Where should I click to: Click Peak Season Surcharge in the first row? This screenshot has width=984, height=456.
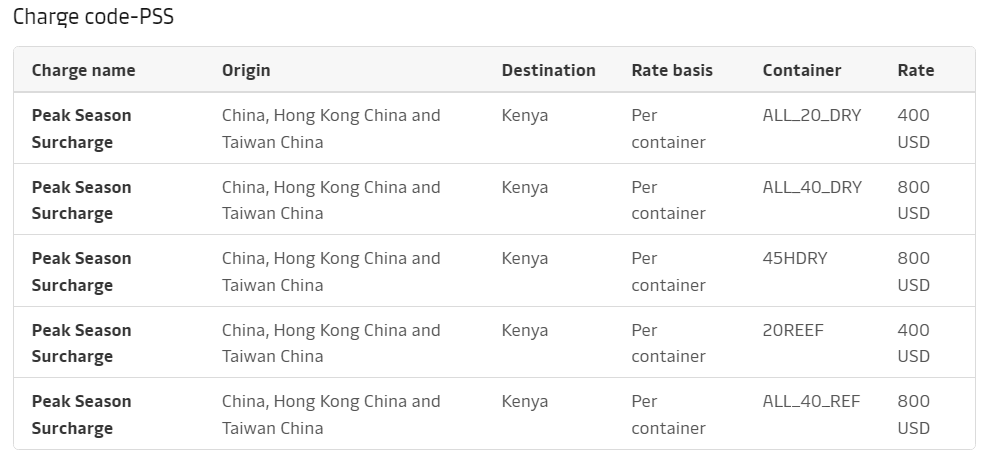point(82,129)
